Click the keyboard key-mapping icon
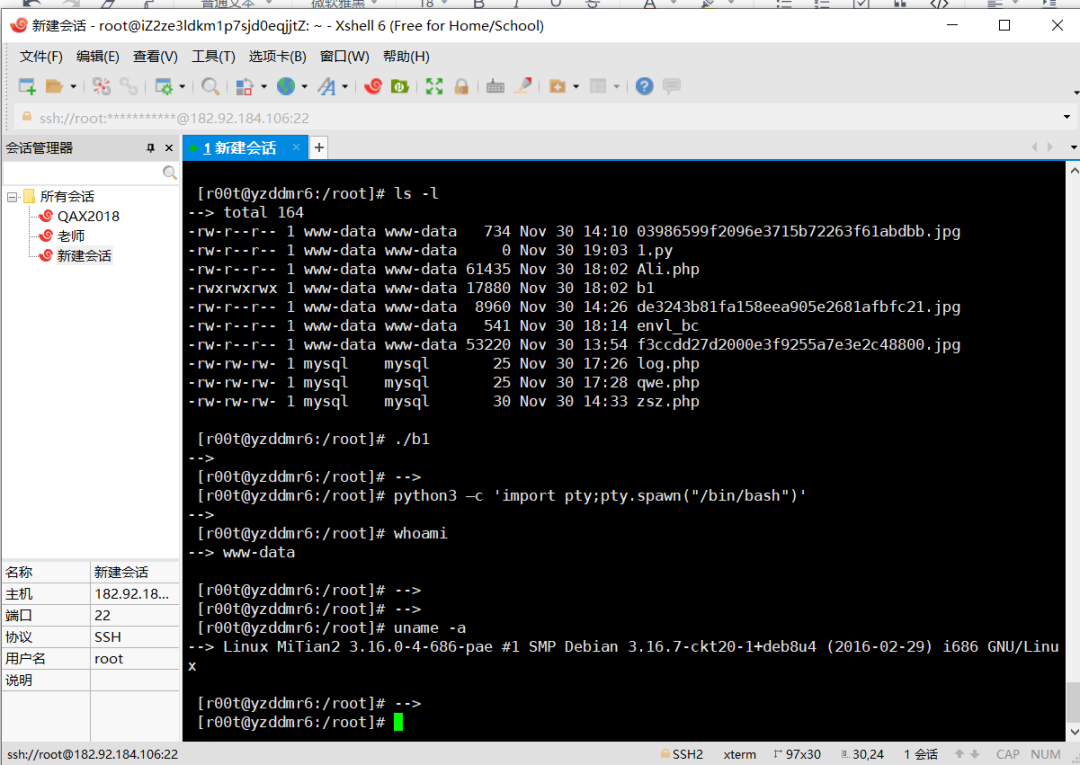 tap(495, 86)
